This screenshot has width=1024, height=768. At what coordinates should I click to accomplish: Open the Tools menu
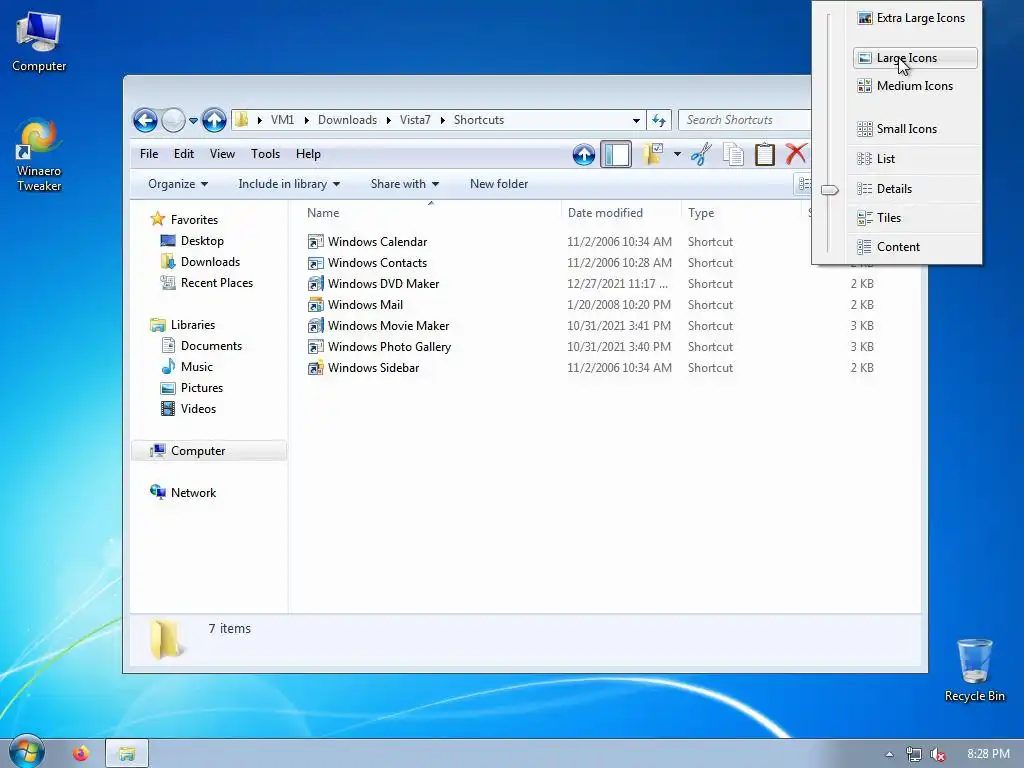pos(265,154)
